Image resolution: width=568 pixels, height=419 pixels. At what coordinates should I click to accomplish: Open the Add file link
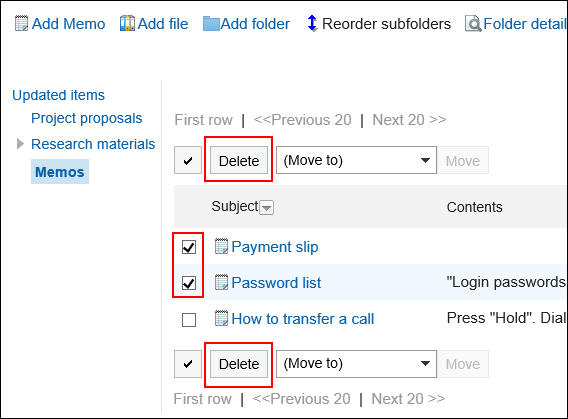click(x=163, y=24)
